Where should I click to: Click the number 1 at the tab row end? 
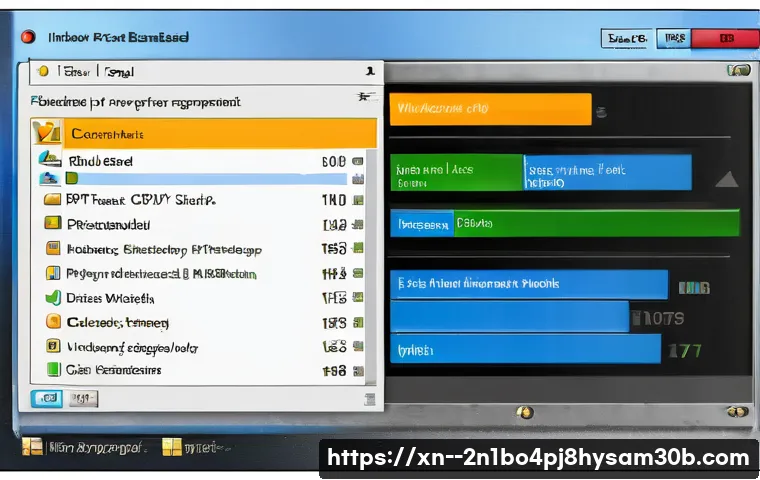tap(370, 71)
